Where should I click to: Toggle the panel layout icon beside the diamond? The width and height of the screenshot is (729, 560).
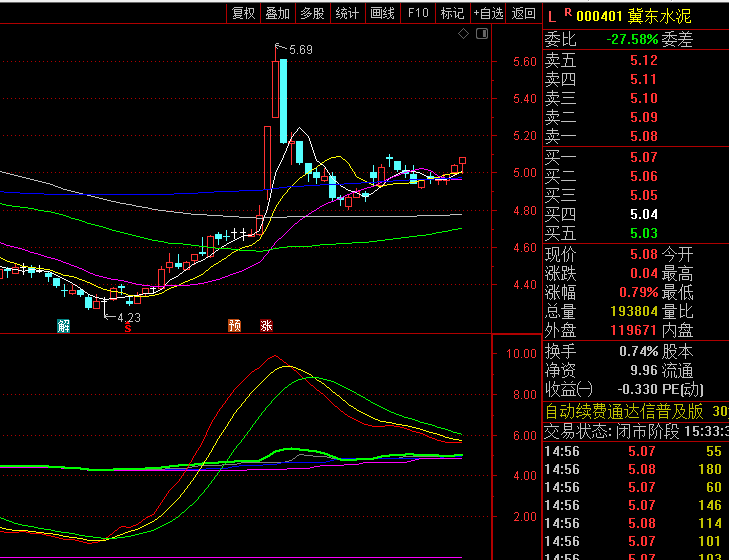[x=481, y=34]
